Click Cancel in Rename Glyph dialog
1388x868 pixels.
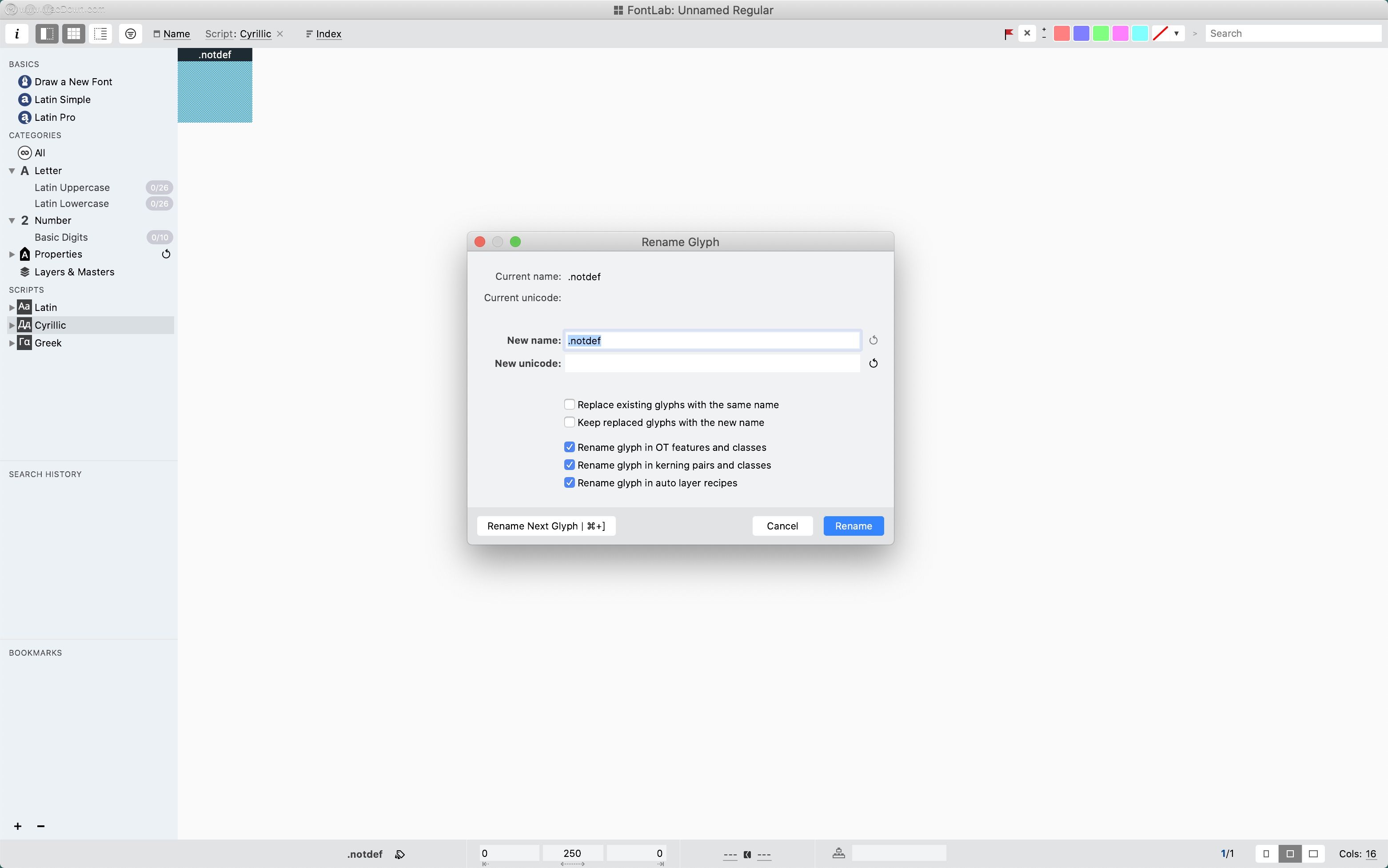click(x=782, y=526)
